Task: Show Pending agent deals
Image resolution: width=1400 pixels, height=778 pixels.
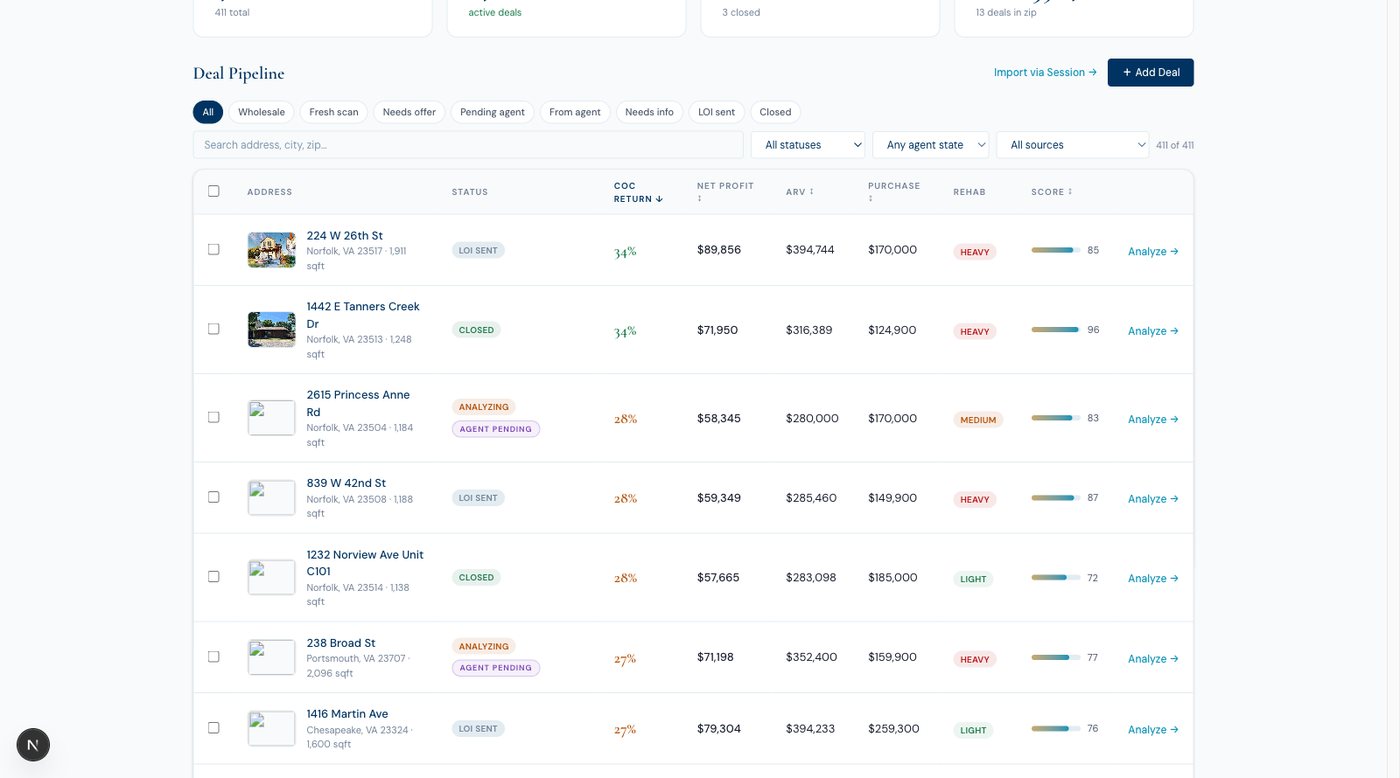Action: point(492,112)
